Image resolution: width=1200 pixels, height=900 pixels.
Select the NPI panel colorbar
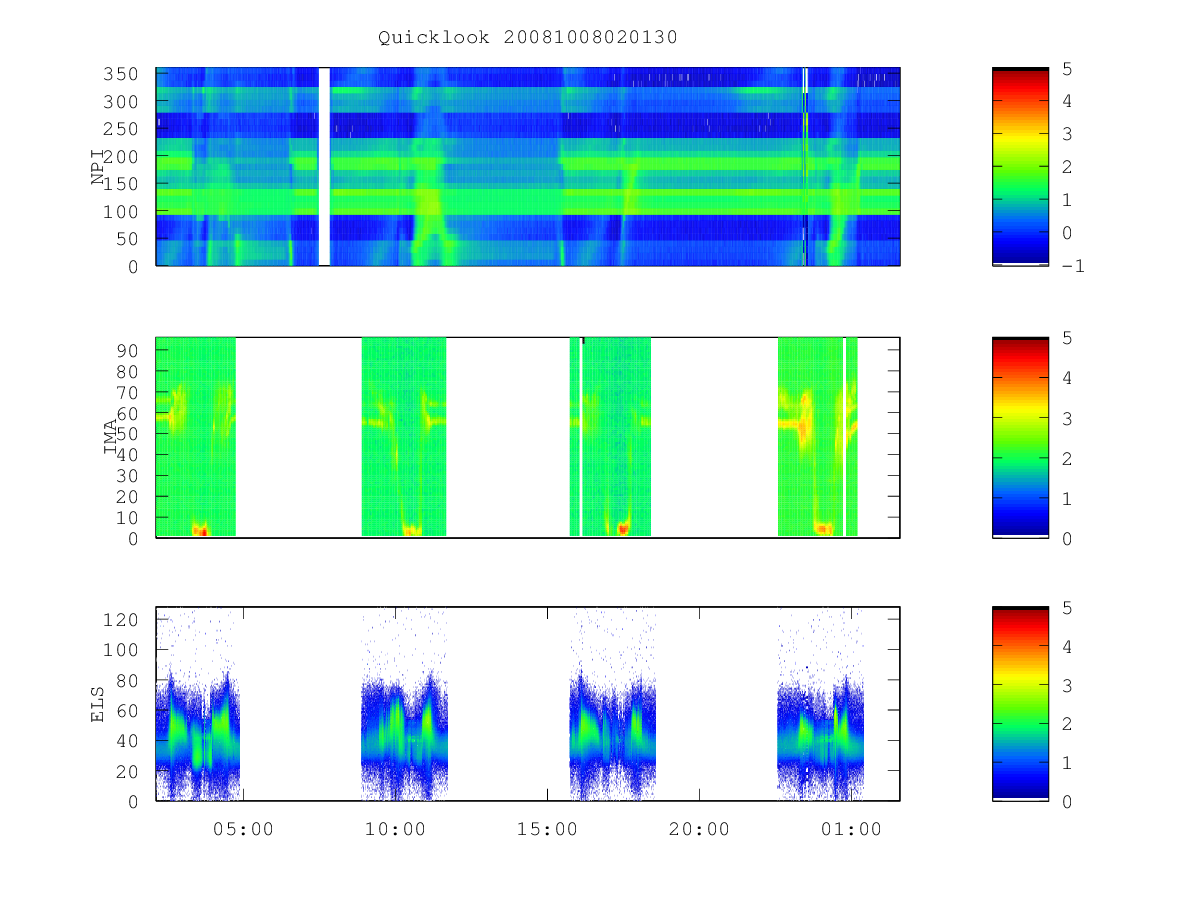click(1020, 167)
